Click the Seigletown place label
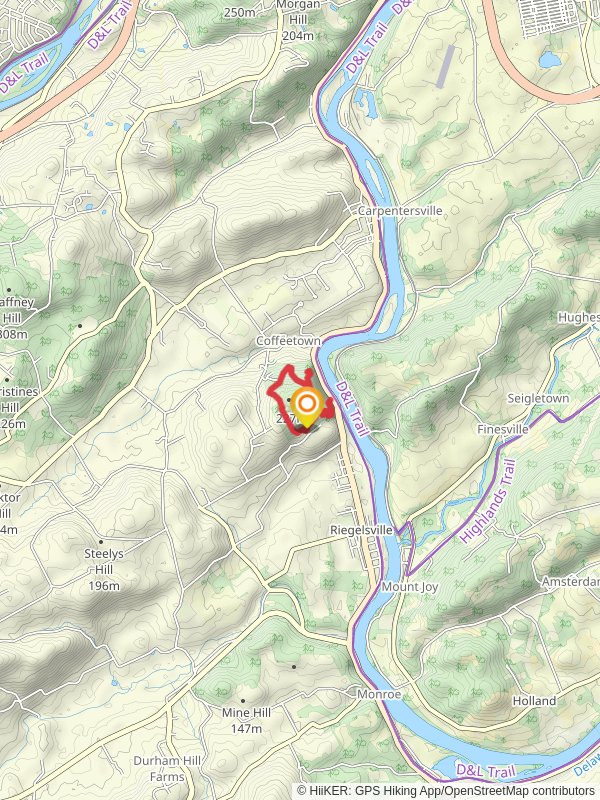600x800 pixels. 538,398
